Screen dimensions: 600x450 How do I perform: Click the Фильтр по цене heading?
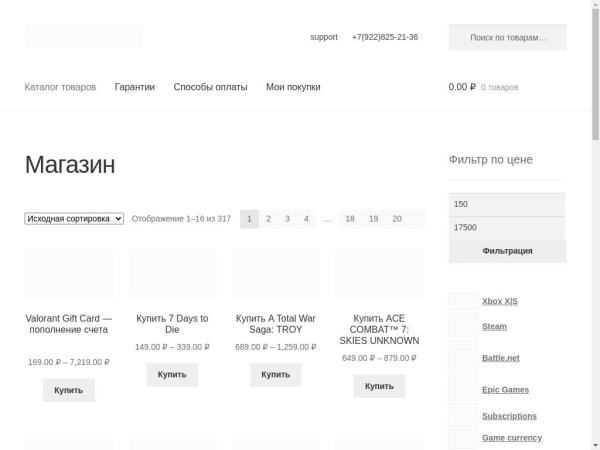click(x=491, y=160)
